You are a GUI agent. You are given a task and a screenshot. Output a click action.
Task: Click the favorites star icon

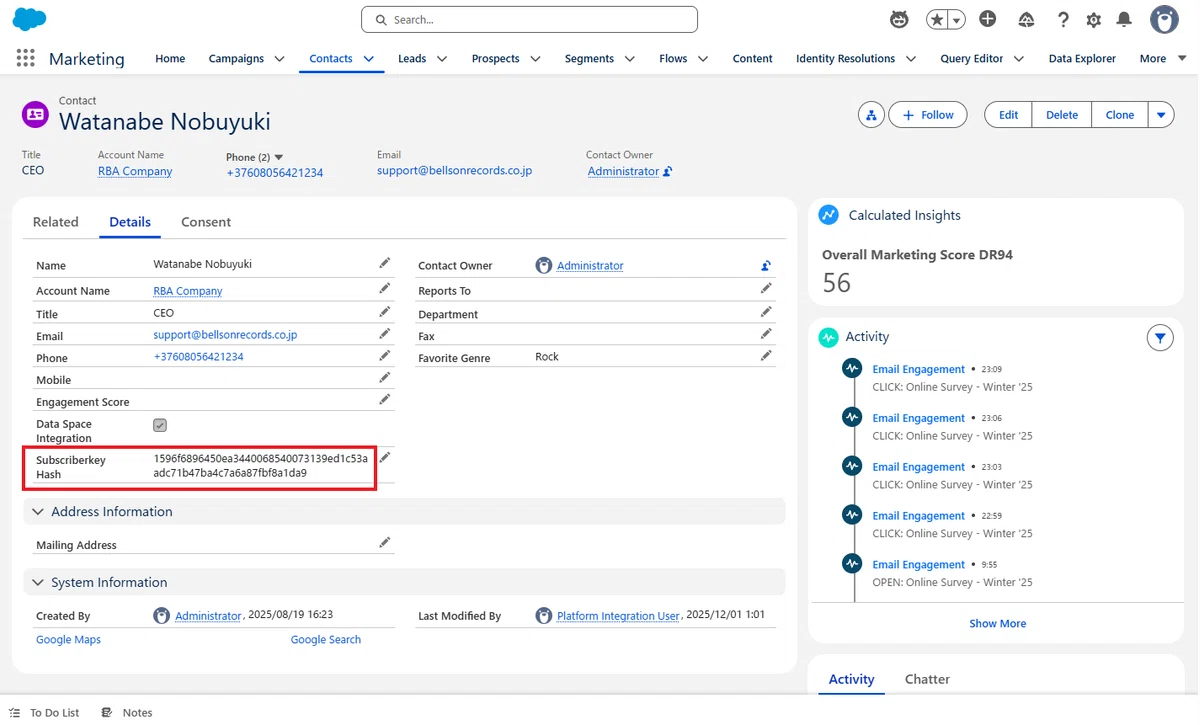[x=937, y=19]
